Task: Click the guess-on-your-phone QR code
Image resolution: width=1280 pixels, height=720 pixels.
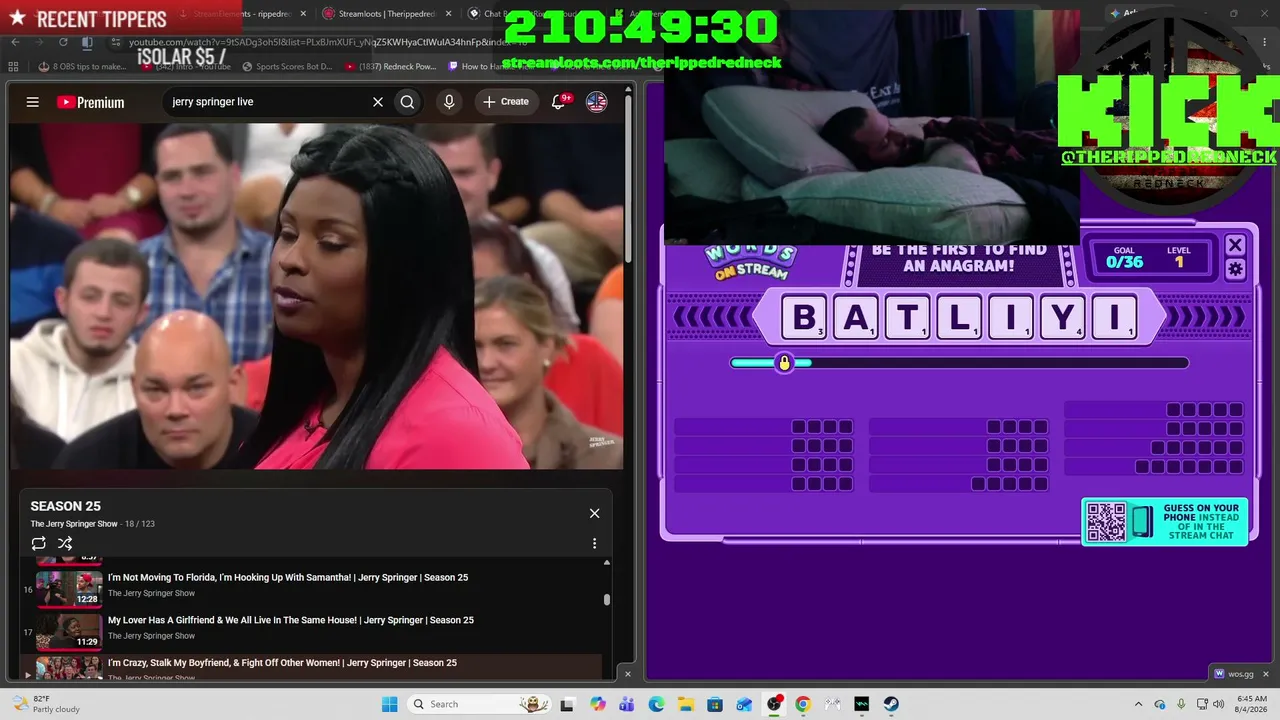Action: [1106, 522]
